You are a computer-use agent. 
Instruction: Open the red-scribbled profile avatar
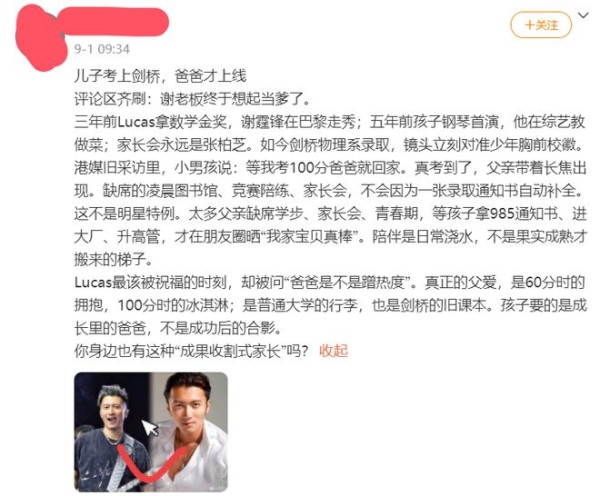click(40, 38)
